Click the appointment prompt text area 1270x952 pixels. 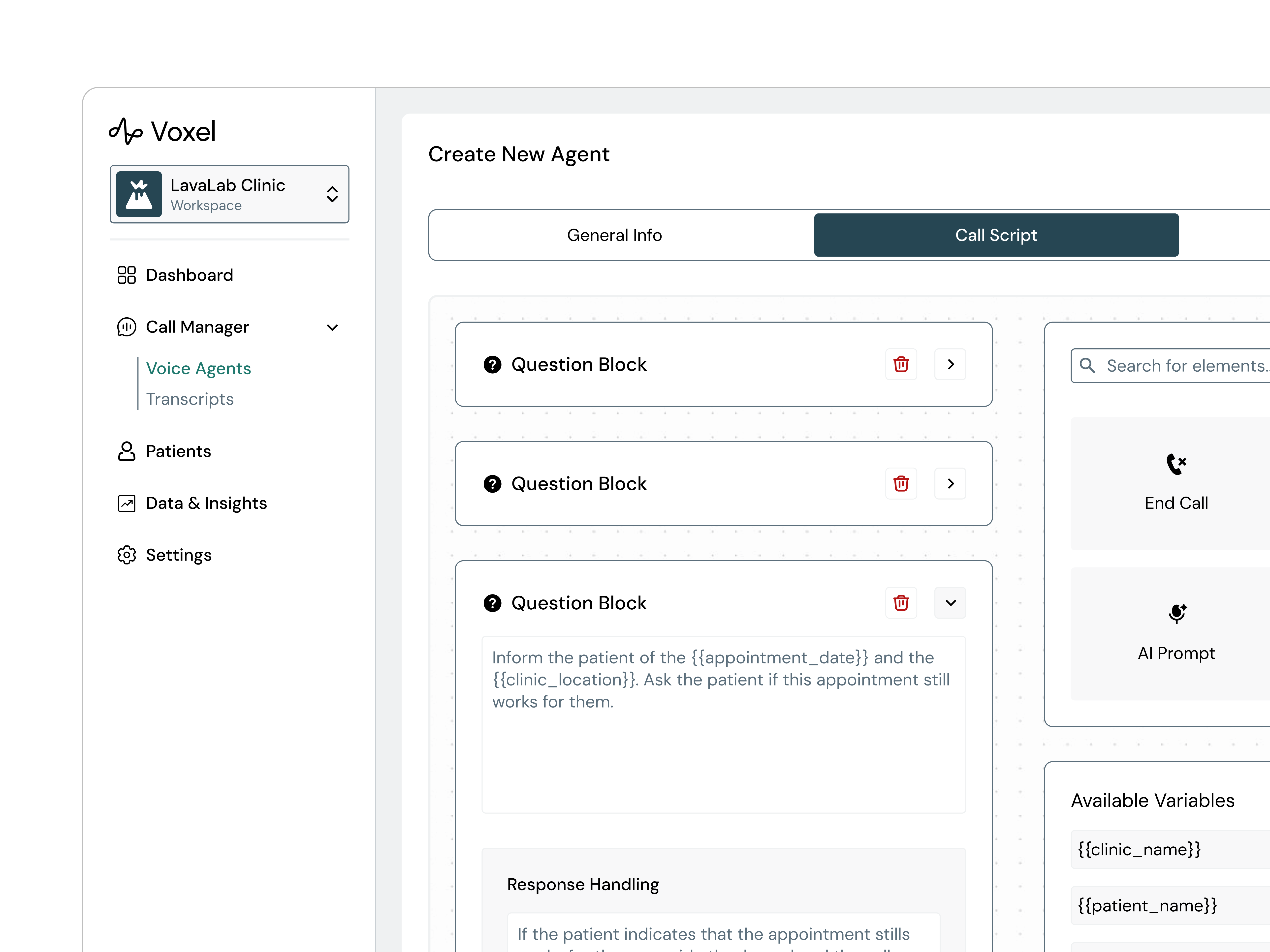pyautogui.click(x=723, y=724)
